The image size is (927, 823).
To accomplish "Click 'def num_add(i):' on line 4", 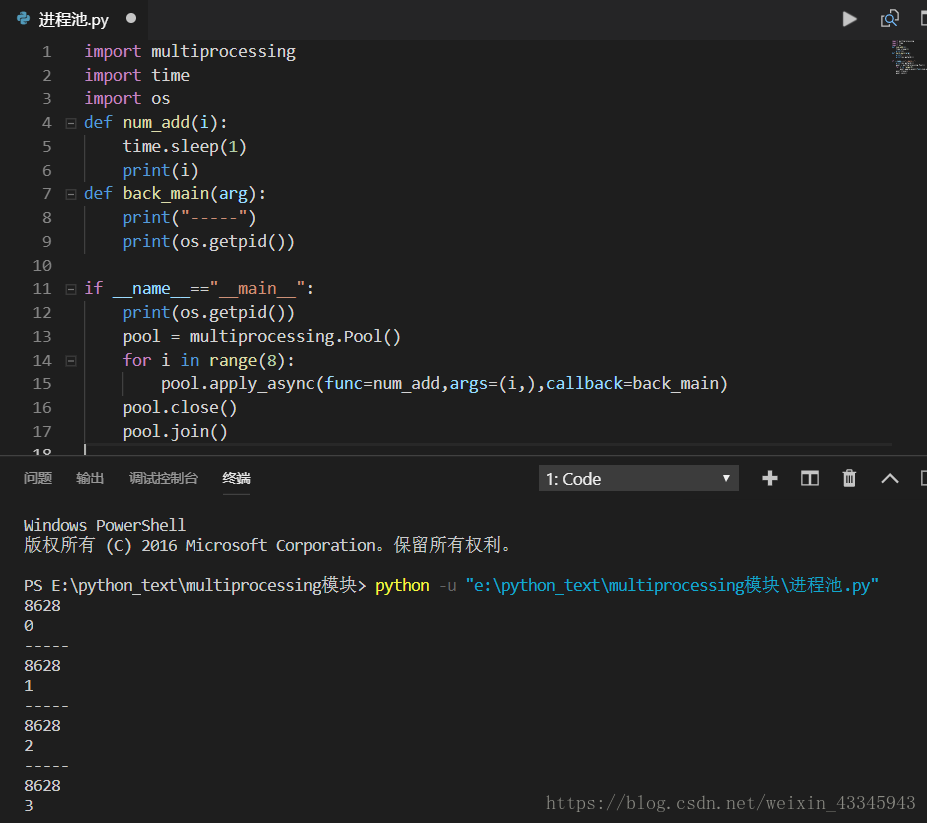I will (155, 123).
